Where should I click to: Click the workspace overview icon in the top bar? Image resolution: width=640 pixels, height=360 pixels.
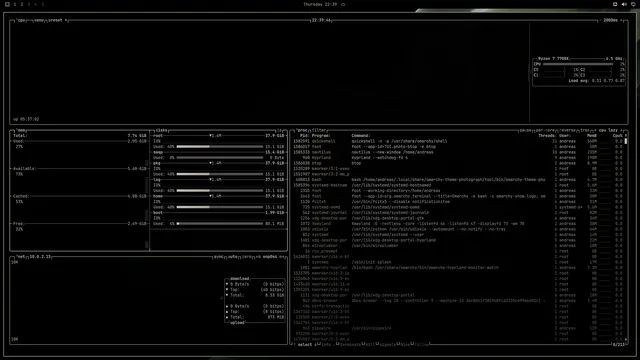coord(7,4)
